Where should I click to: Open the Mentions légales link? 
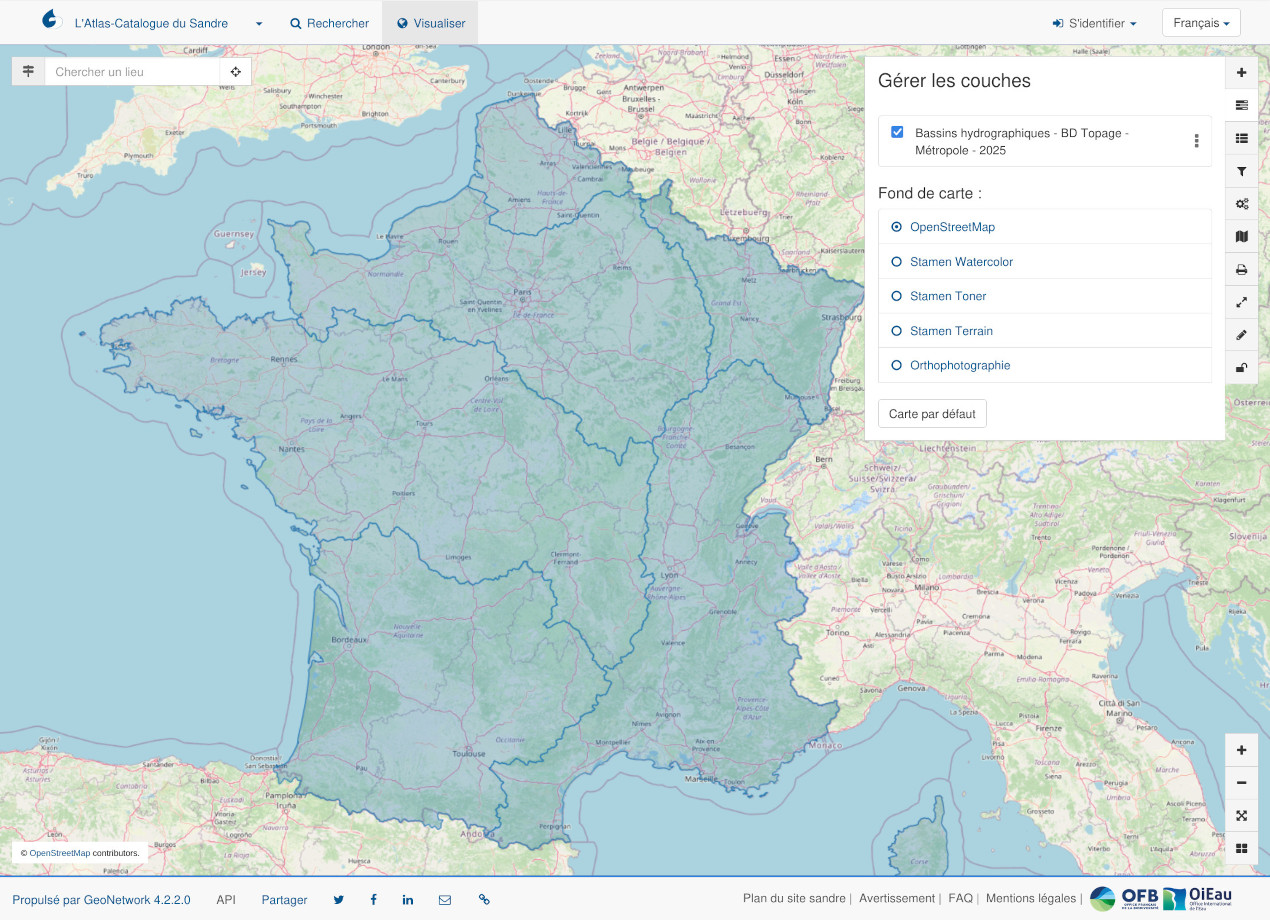(x=1030, y=899)
